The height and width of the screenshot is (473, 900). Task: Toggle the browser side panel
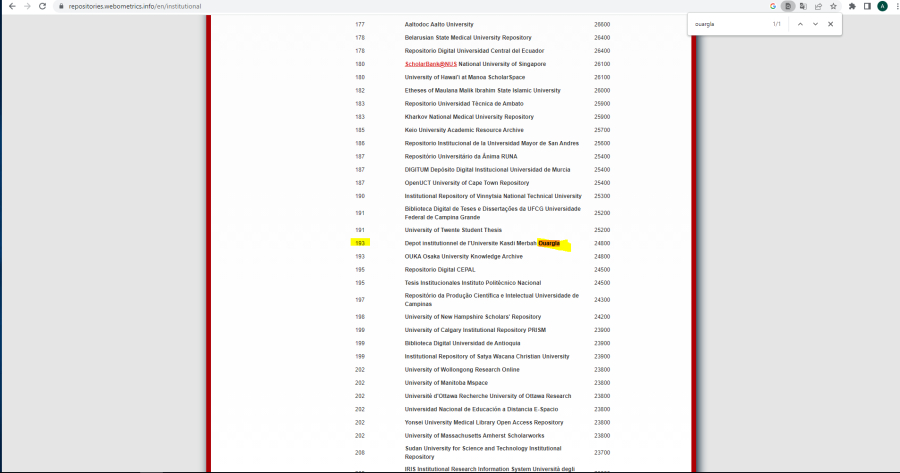[866, 6]
